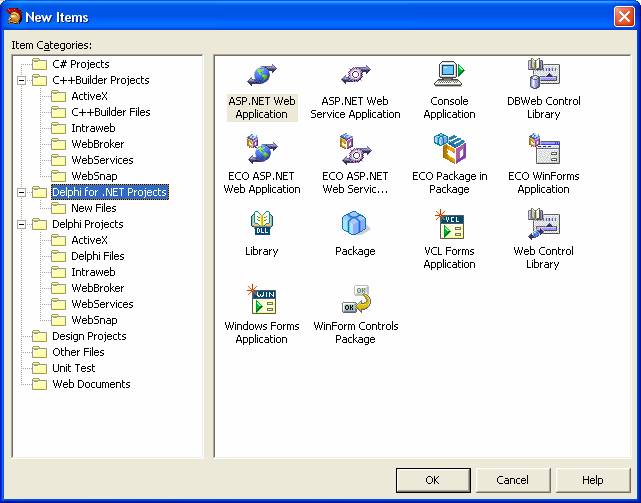Image resolution: width=641 pixels, height=503 pixels.
Task: Select Delphi Projects category
Action: tap(87, 224)
